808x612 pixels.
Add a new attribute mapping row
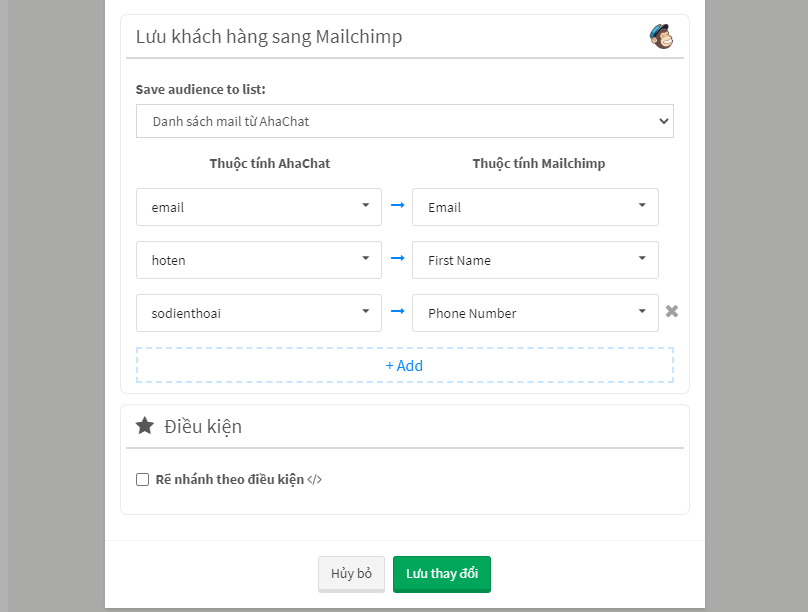405,365
